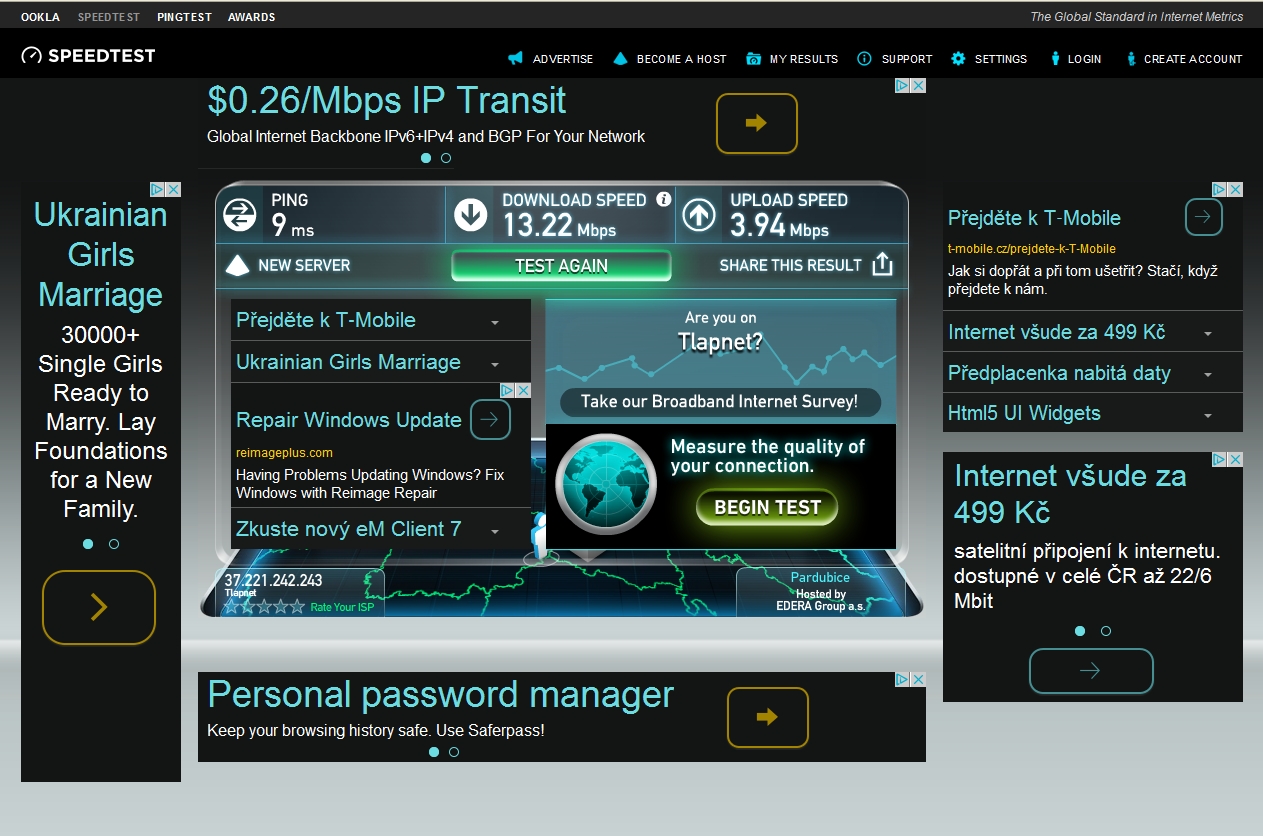Image resolution: width=1263 pixels, height=836 pixels.
Task: Open the OOKLA top menu item
Action: (40, 17)
